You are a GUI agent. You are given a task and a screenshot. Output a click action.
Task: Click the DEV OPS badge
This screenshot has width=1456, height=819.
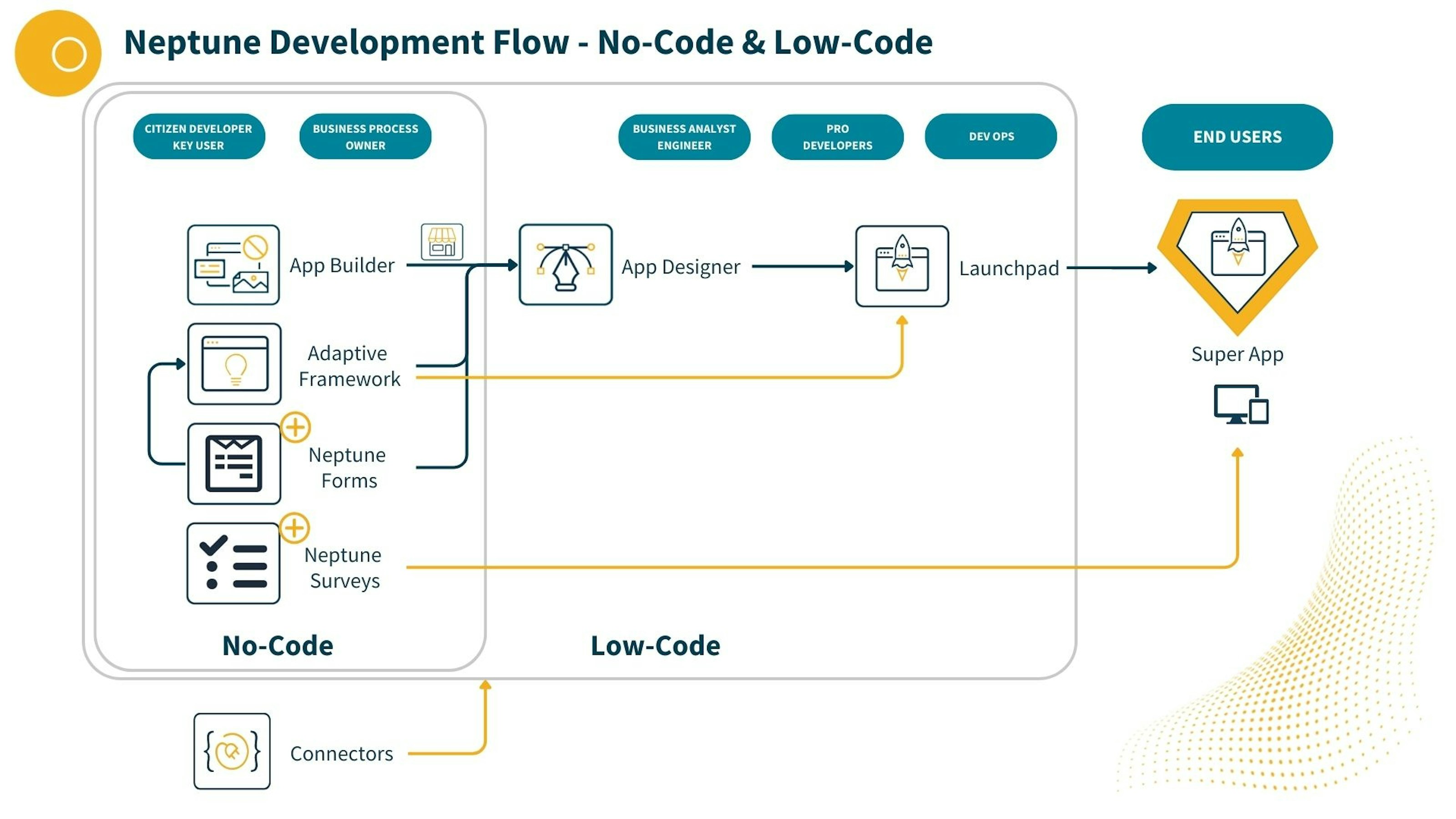tap(991, 136)
